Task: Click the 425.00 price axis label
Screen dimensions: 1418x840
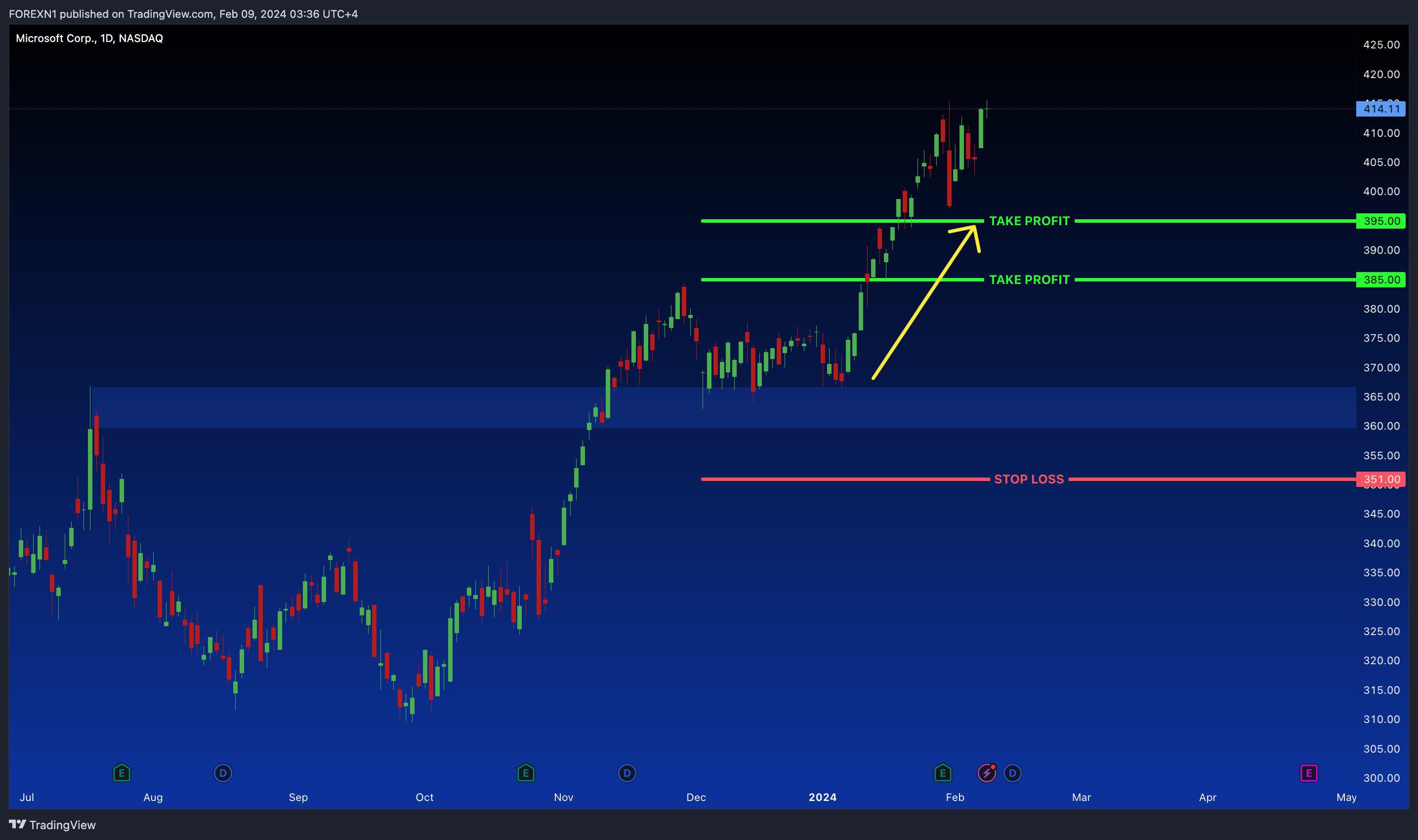Action: (1381, 45)
